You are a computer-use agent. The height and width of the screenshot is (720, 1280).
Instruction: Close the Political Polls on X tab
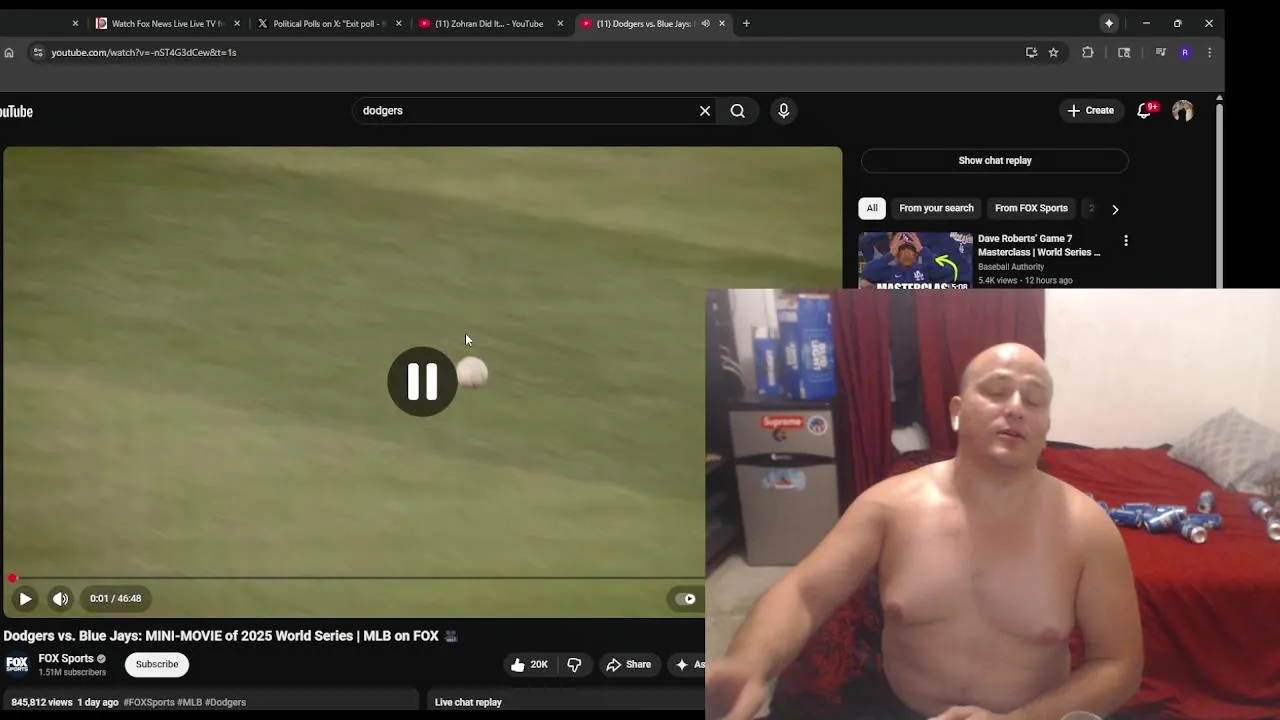[399, 23]
